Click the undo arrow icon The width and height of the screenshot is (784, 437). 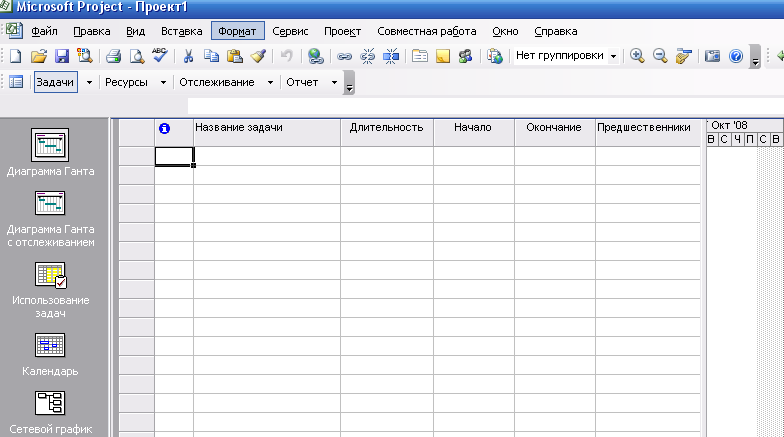coord(286,56)
